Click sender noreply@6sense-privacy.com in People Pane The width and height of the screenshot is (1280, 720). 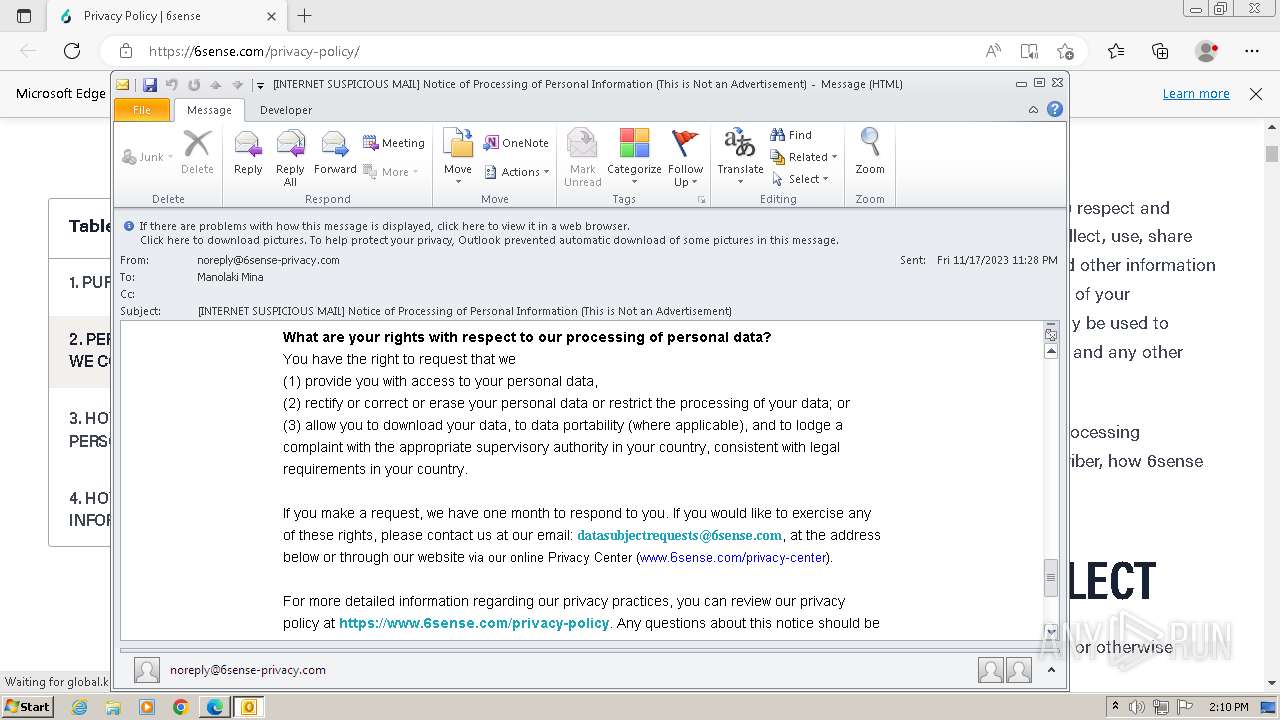pyautogui.click(x=248, y=670)
